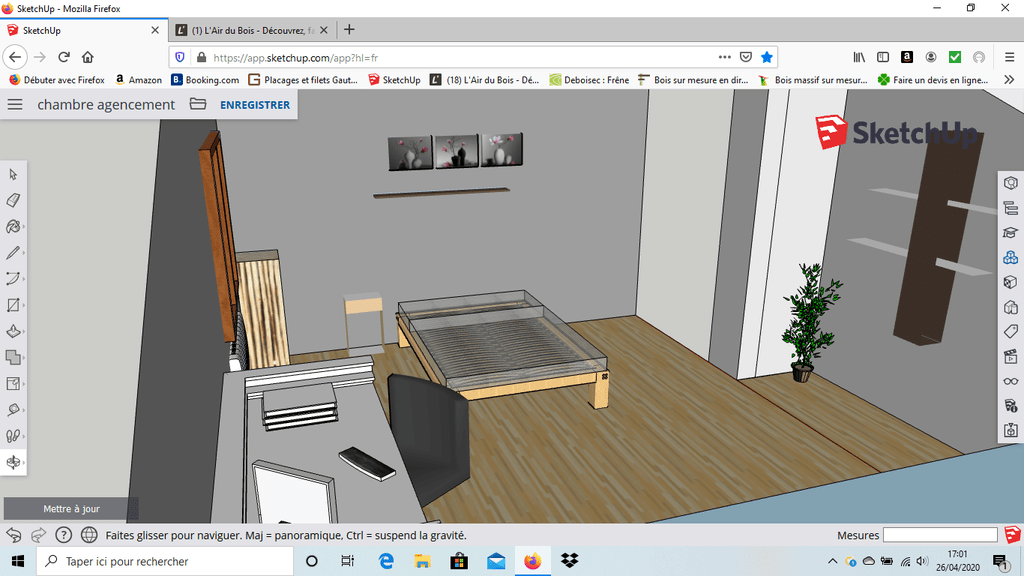Click the Undo arrow in status bar
This screenshot has height=576, width=1024.
[14, 535]
